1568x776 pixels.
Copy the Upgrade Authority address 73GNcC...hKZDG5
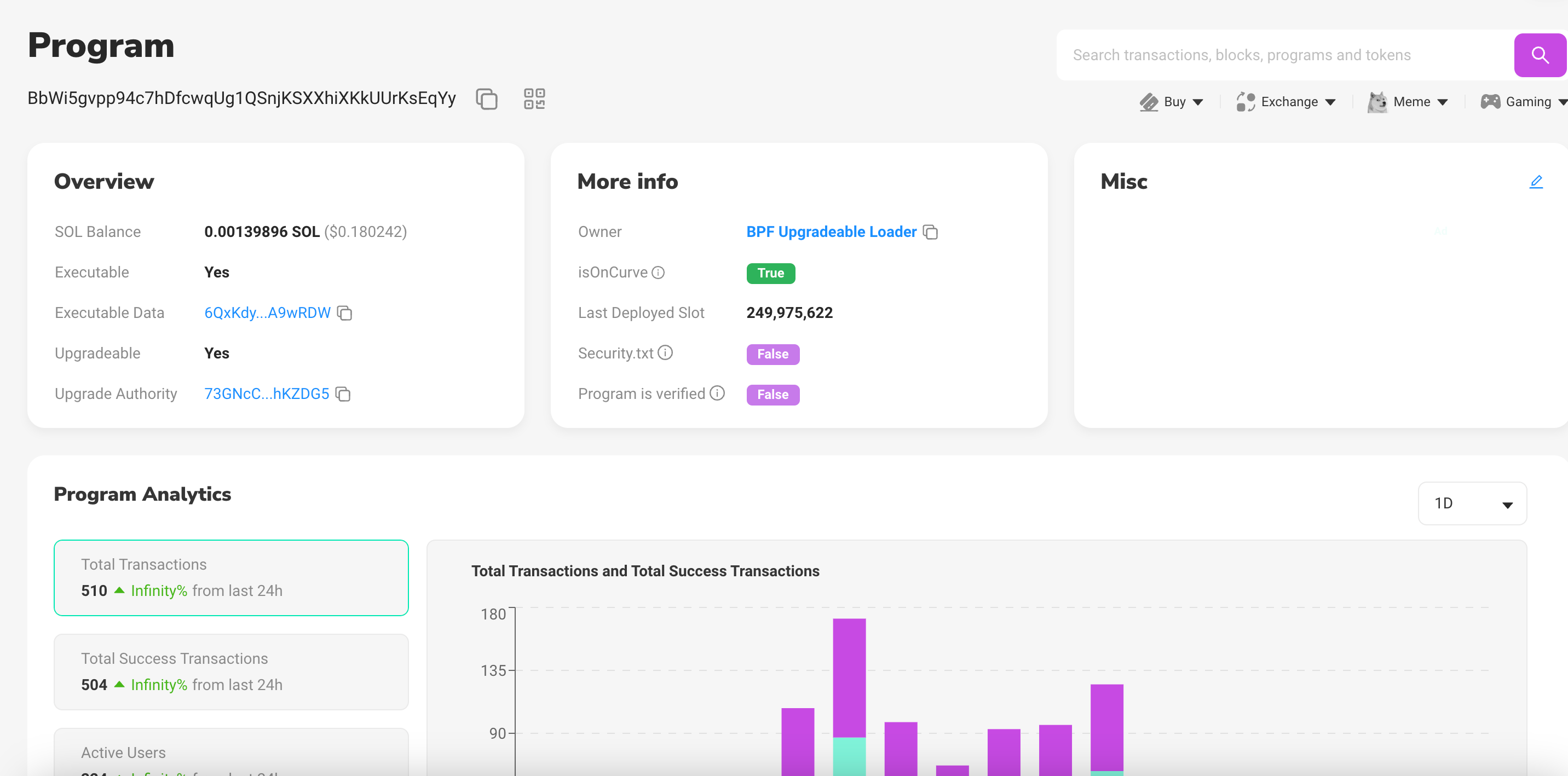(x=343, y=394)
